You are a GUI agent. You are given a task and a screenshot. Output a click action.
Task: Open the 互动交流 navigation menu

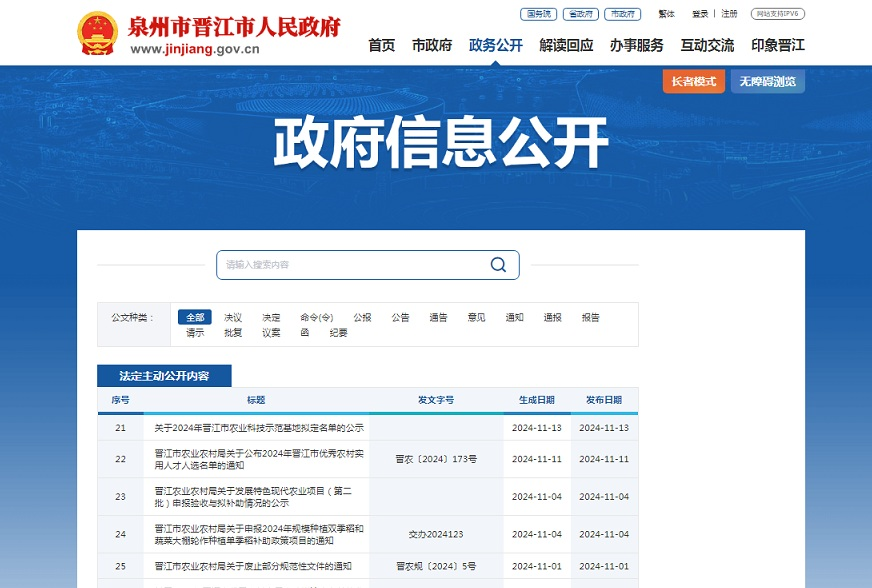pyautogui.click(x=707, y=45)
